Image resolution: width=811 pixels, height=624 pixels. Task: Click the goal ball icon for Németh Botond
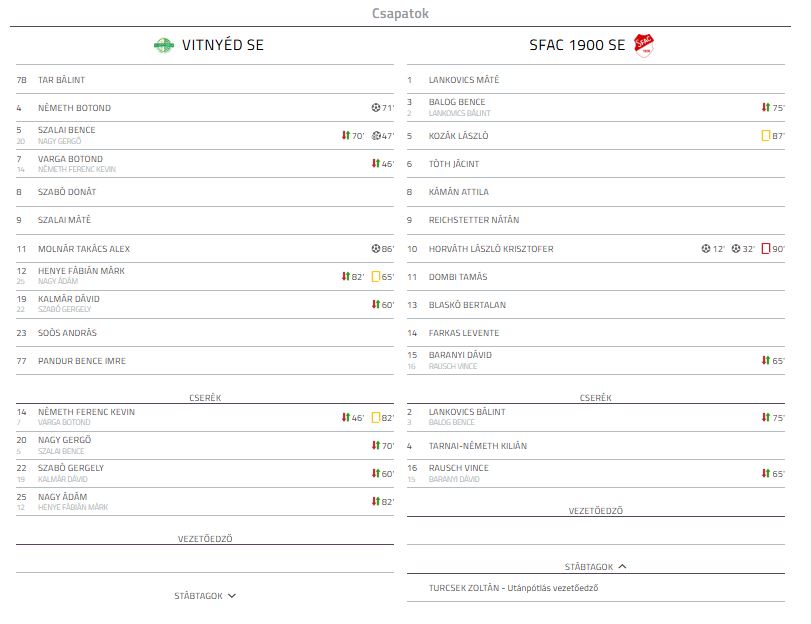pos(376,108)
